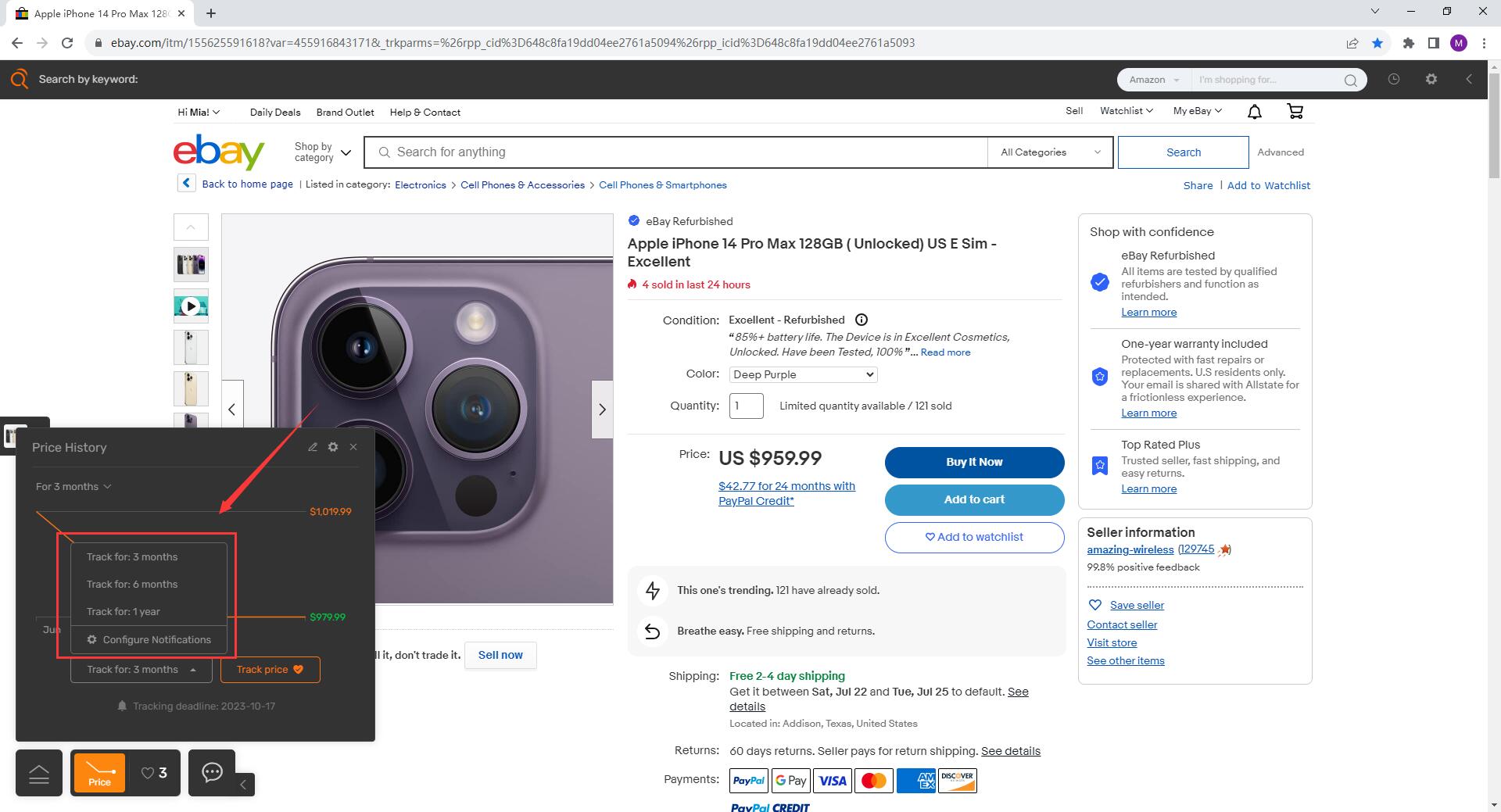Open a new browser tab
This screenshot has width=1501, height=812.
[x=211, y=13]
